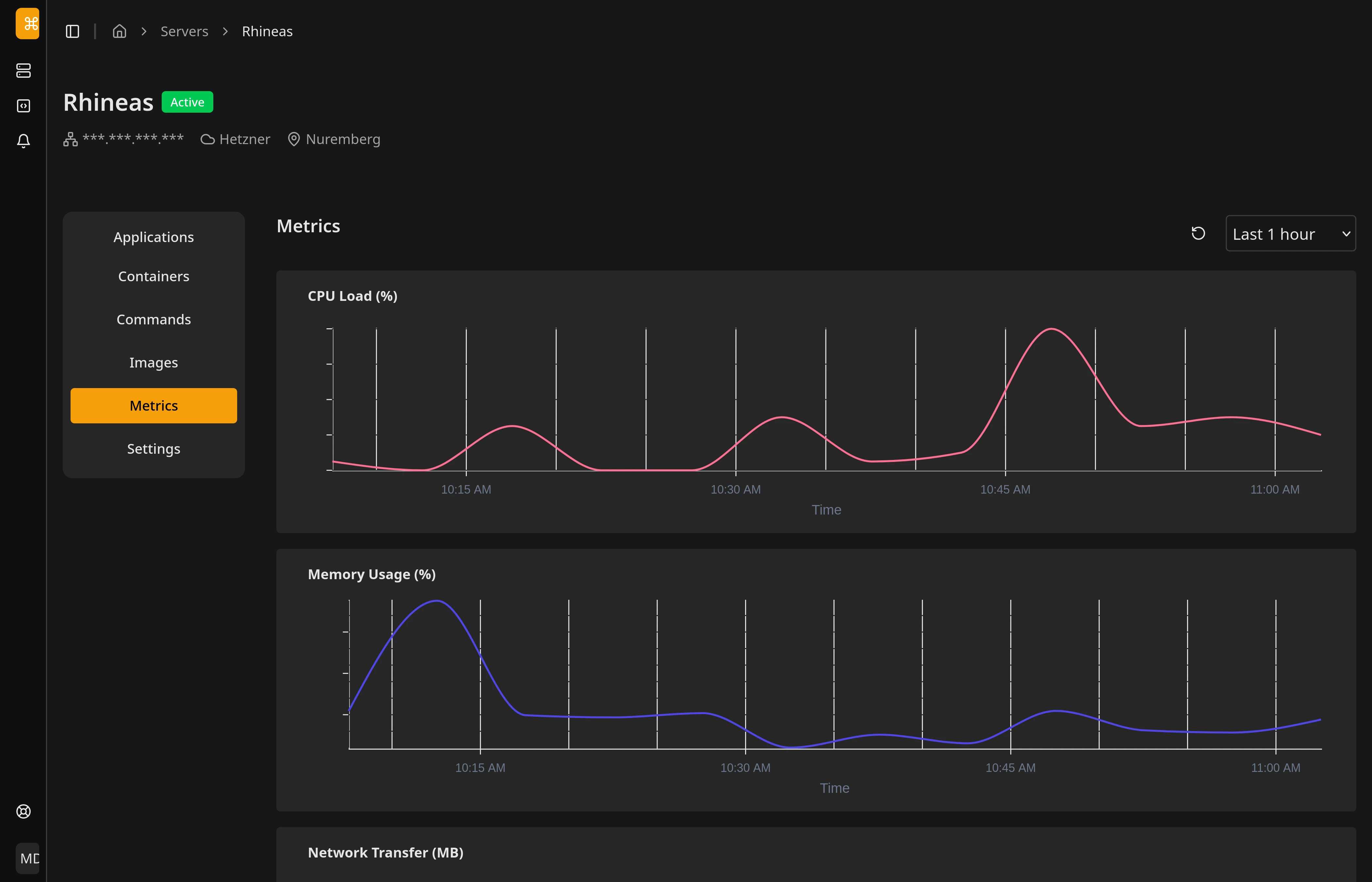Click the orange app logo icon
The image size is (1372, 882).
(x=27, y=24)
